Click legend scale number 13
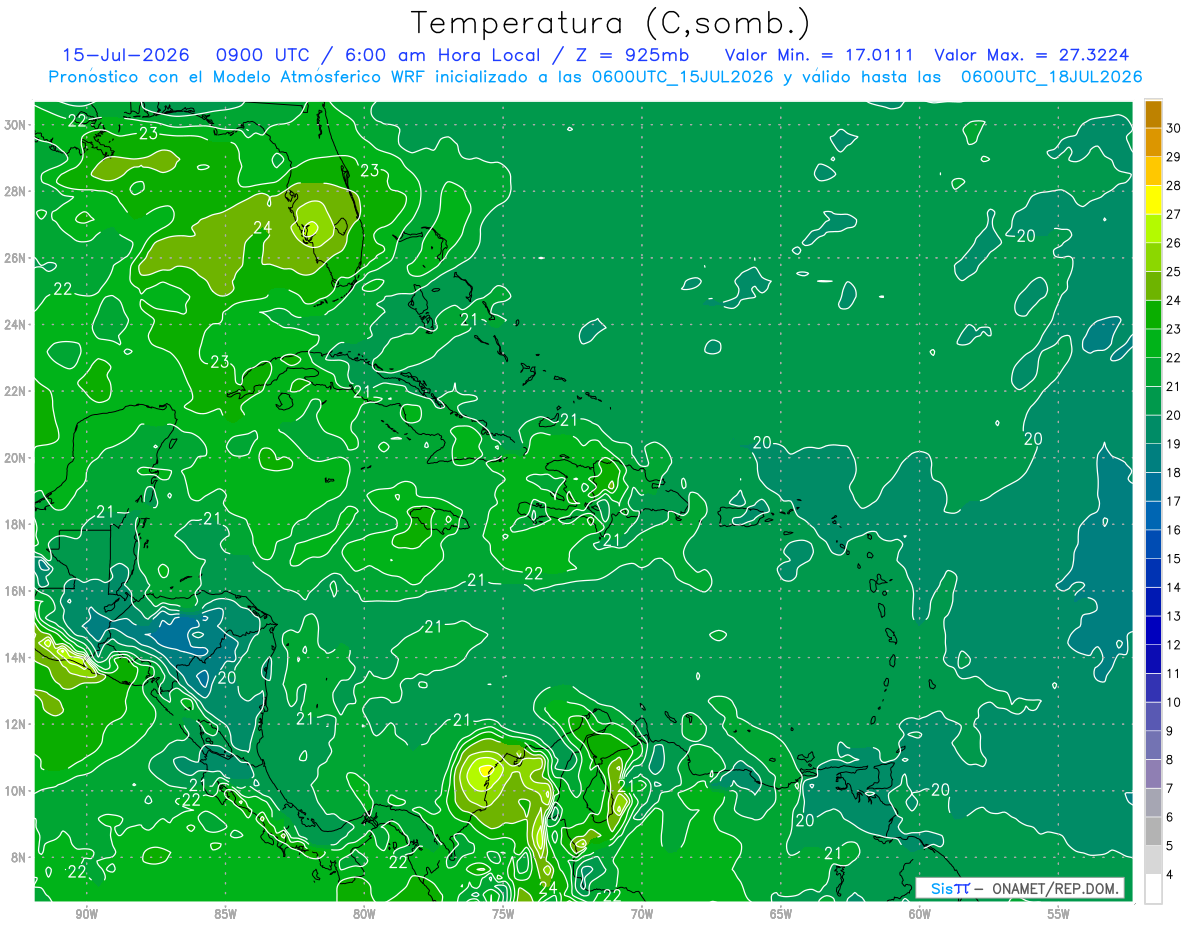The width and height of the screenshot is (1200, 927). (1174, 616)
